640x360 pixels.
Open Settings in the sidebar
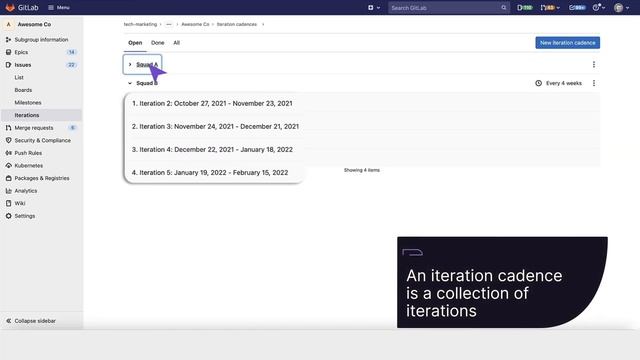pyautogui.click(x=24, y=216)
